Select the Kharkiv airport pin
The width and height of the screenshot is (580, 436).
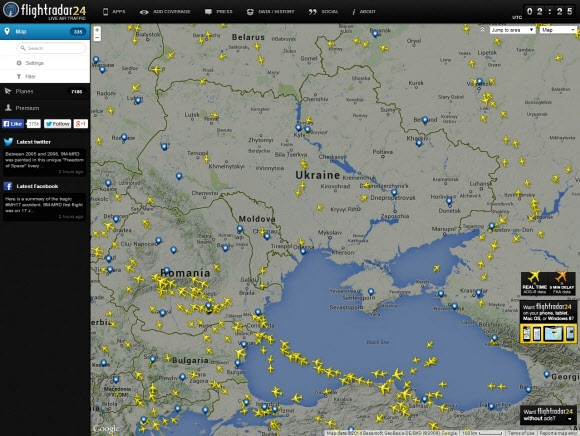[x=419, y=143]
